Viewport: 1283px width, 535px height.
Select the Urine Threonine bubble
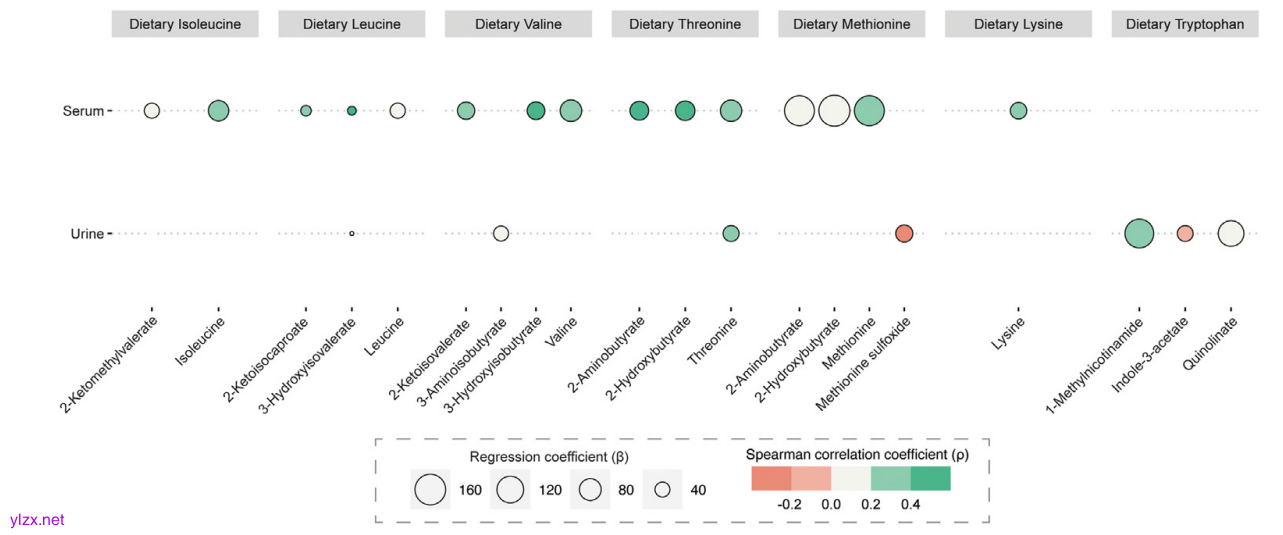click(x=731, y=234)
